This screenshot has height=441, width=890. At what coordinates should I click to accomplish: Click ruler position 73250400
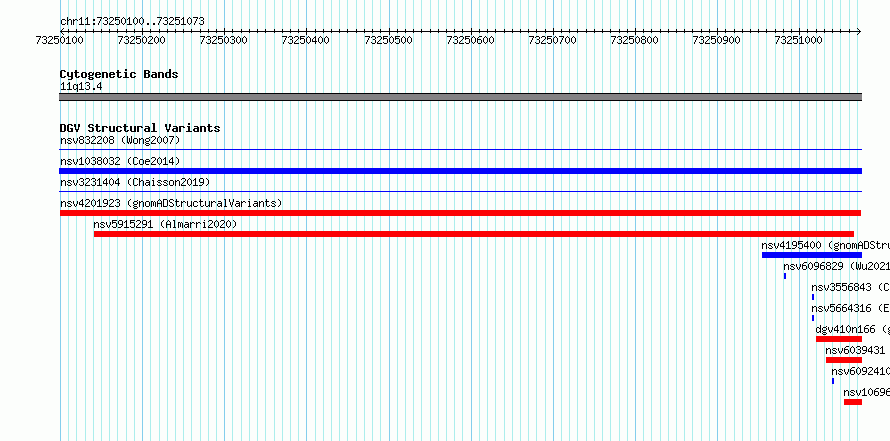[305, 40]
